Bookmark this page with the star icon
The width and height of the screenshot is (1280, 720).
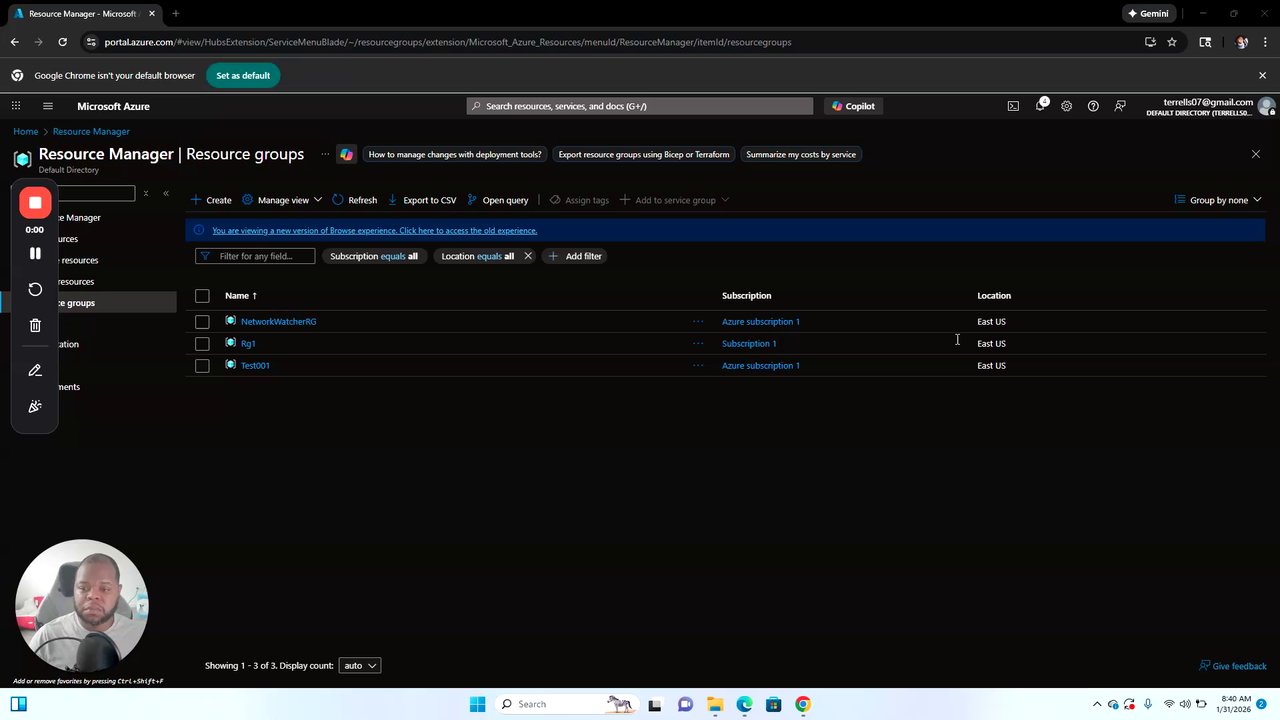coord(1172,42)
